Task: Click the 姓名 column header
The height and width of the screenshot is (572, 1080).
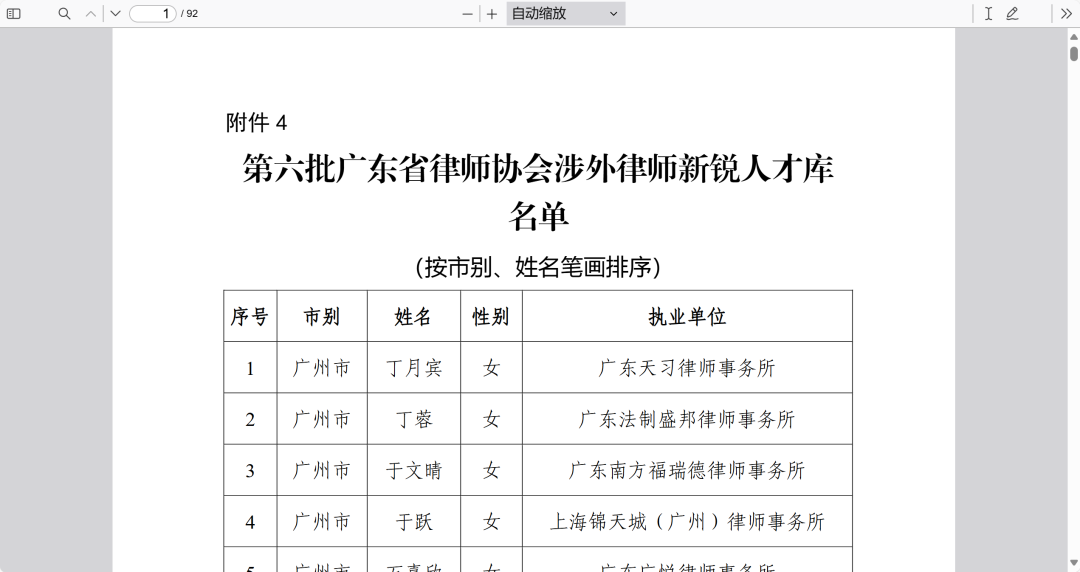Action: click(x=413, y=316)
